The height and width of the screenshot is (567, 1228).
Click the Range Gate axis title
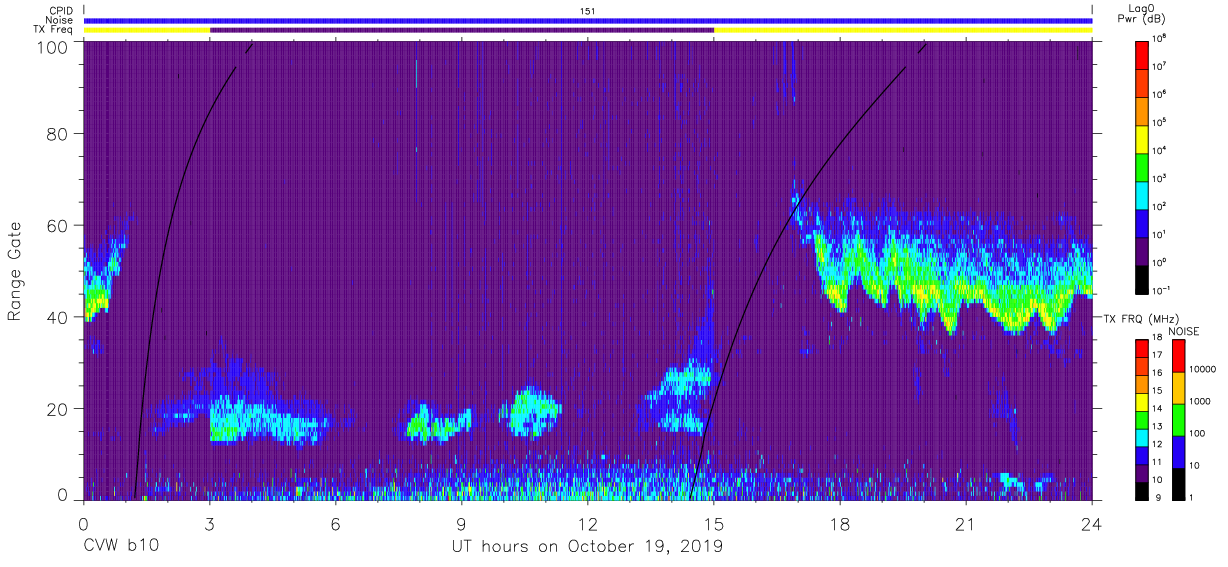(15, 272)
